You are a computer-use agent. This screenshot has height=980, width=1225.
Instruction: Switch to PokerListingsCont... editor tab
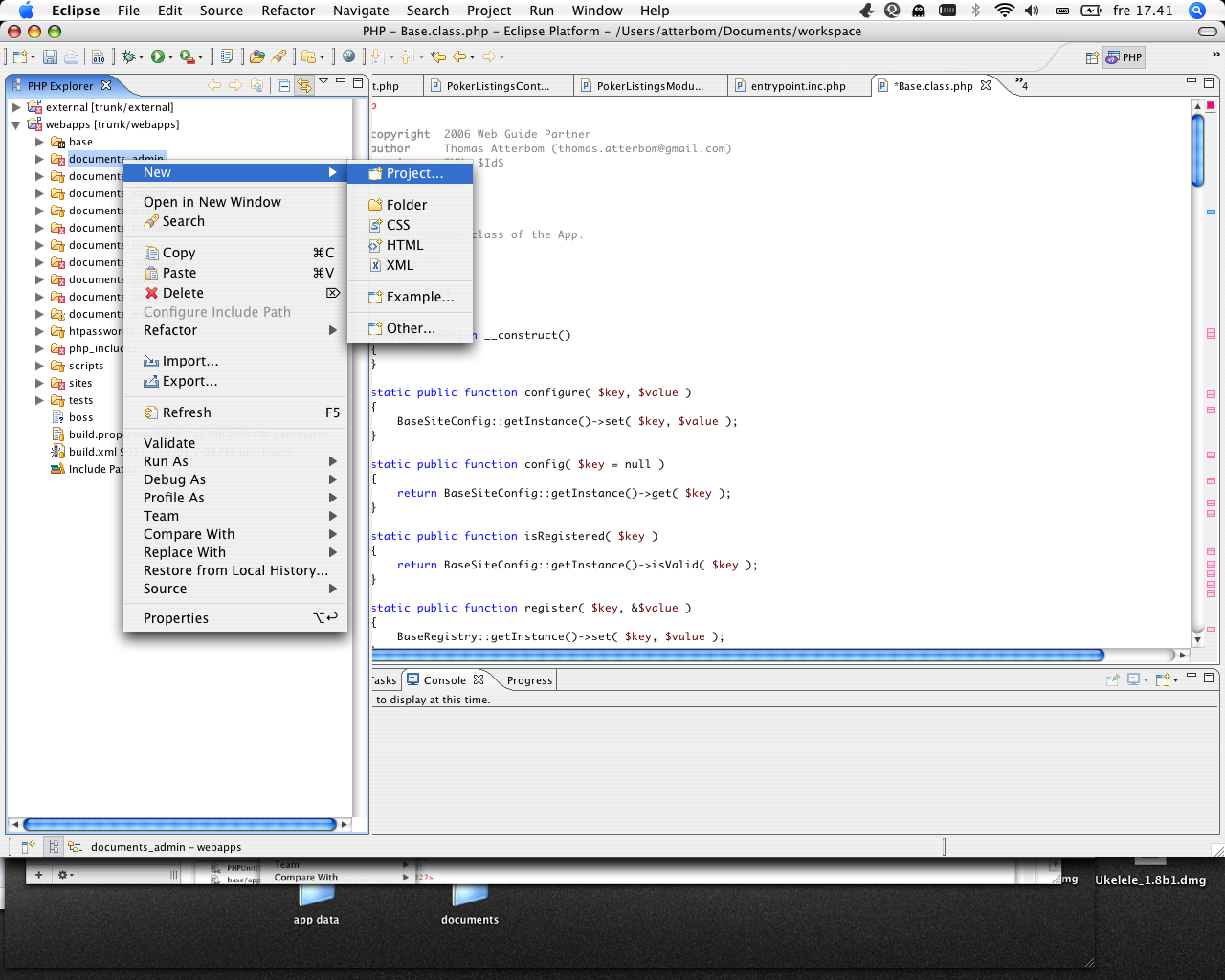(x=498, y=86)
